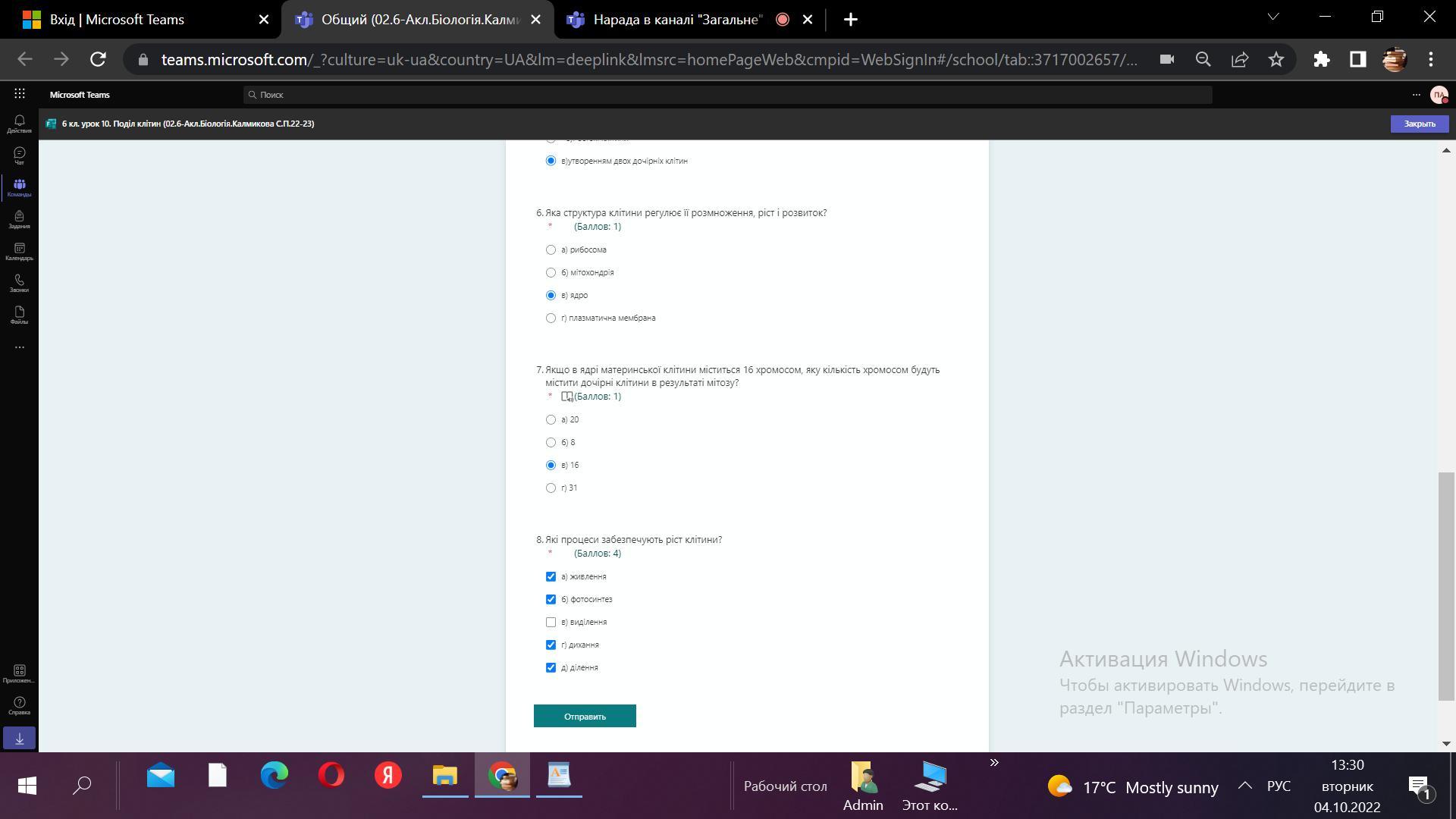
Task: Switch to the 'Нарада в каналі' tab
Action: pos(676,20)
